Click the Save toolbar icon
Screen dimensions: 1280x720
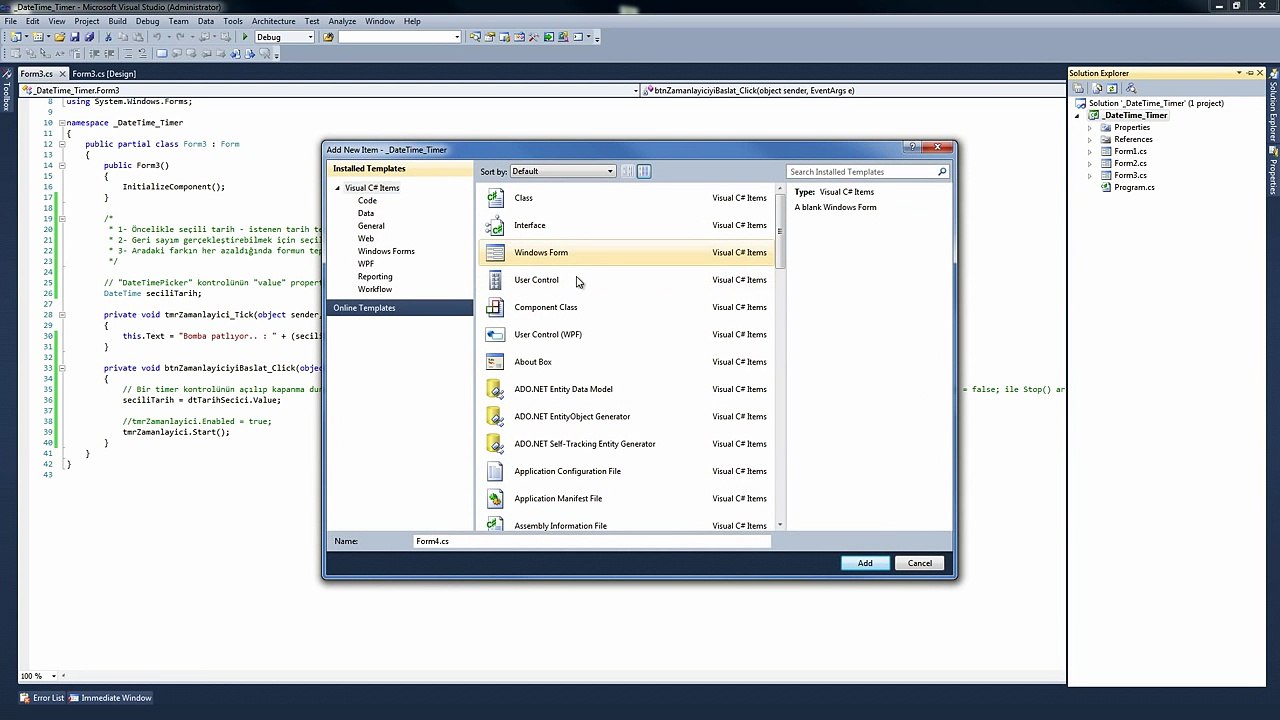pos(75,37)
